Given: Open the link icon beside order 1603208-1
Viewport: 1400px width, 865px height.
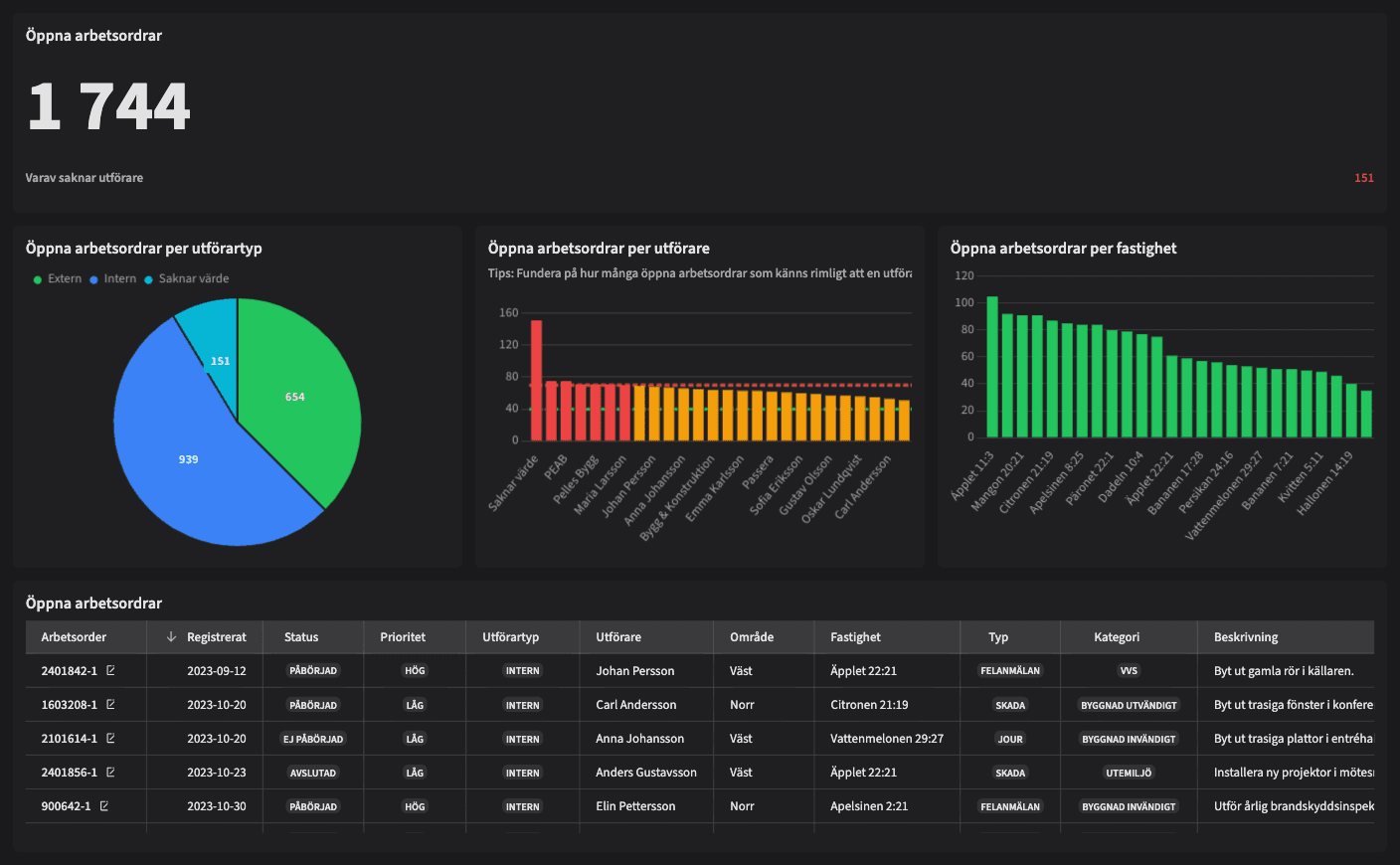Looking at the screenshot, I should [x=110, y=705].
